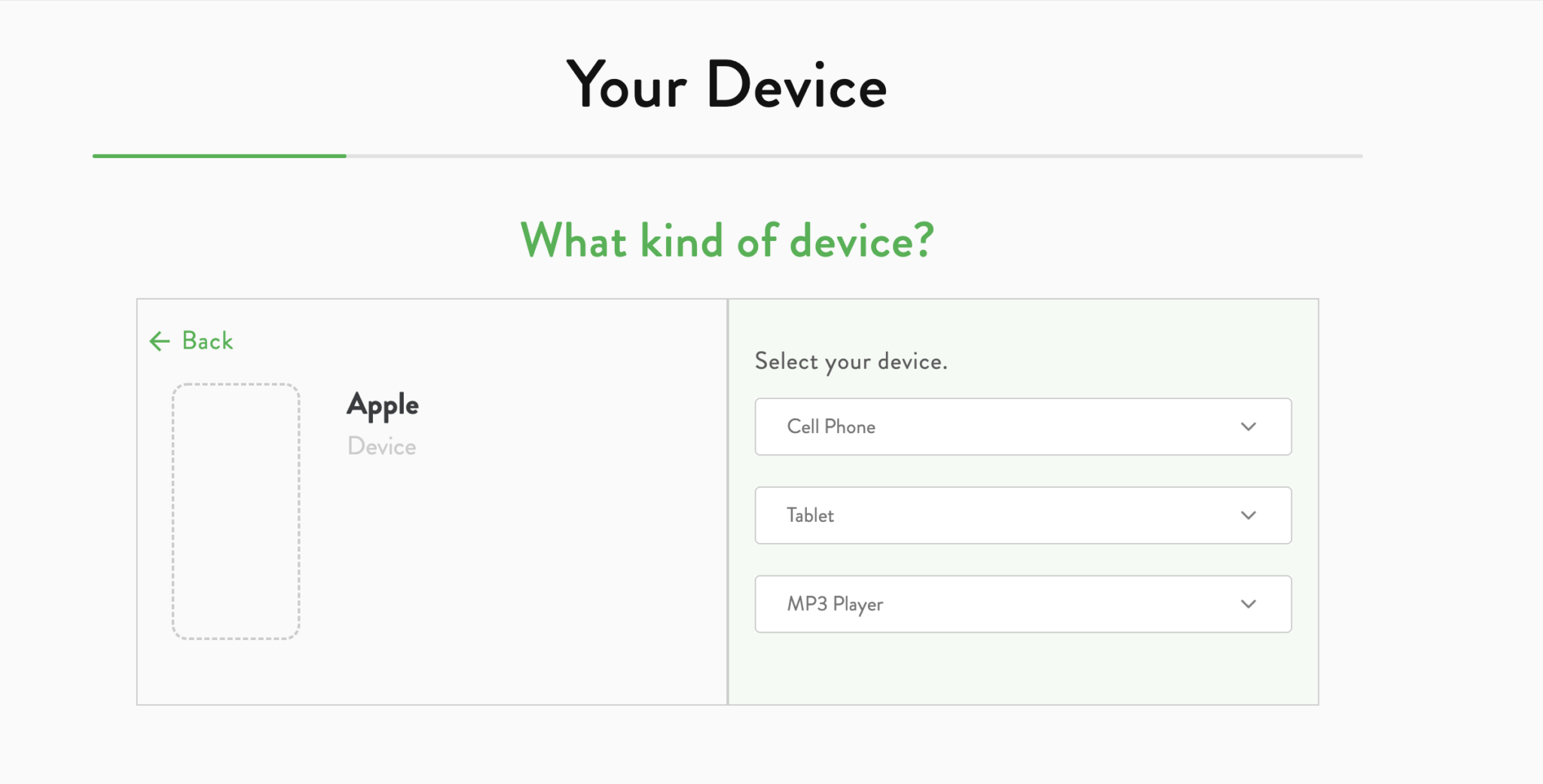Expand the chevron arrow beside MP3 Player
This screenshot has width=1543, height=784.
1248,604
